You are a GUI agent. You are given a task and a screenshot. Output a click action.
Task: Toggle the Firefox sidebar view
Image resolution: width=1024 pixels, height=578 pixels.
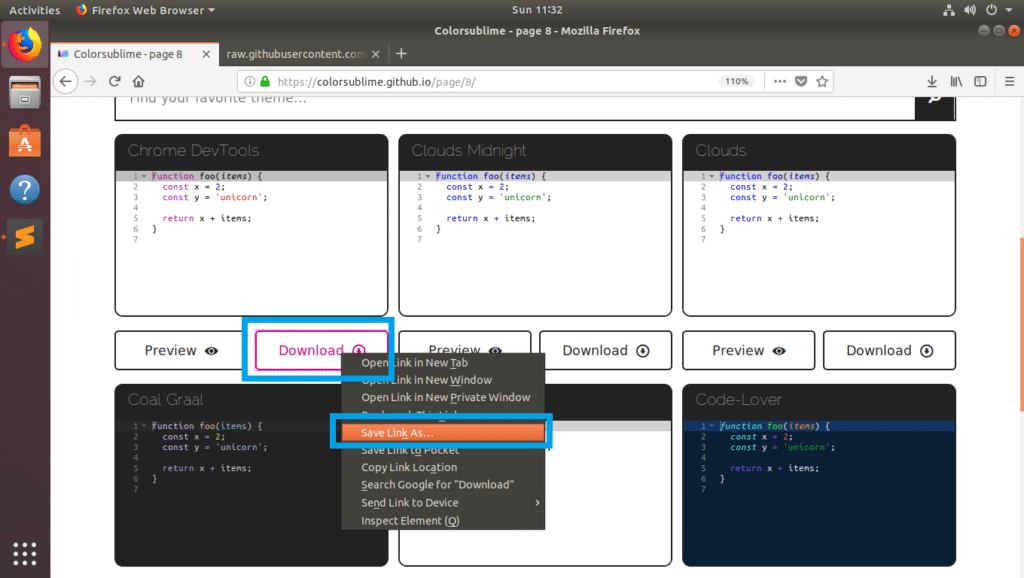[x=981, y=81]
